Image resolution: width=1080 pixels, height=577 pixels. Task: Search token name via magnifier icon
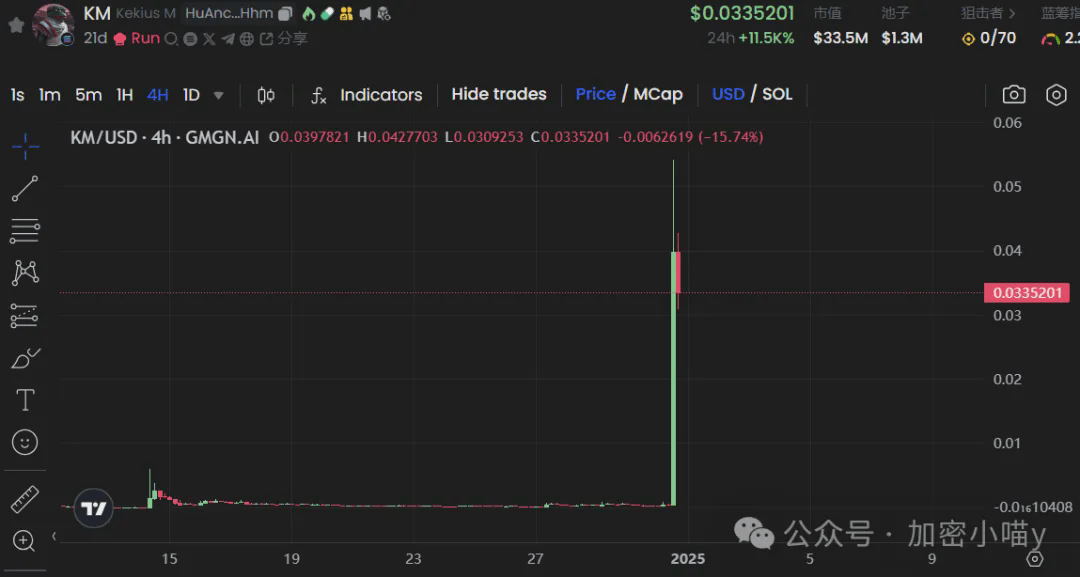[171, 39]
